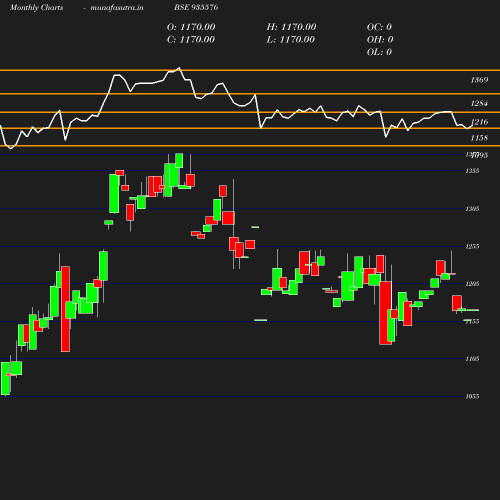Click the open value 'O: 1170.00'

click(x=191, y=27)
